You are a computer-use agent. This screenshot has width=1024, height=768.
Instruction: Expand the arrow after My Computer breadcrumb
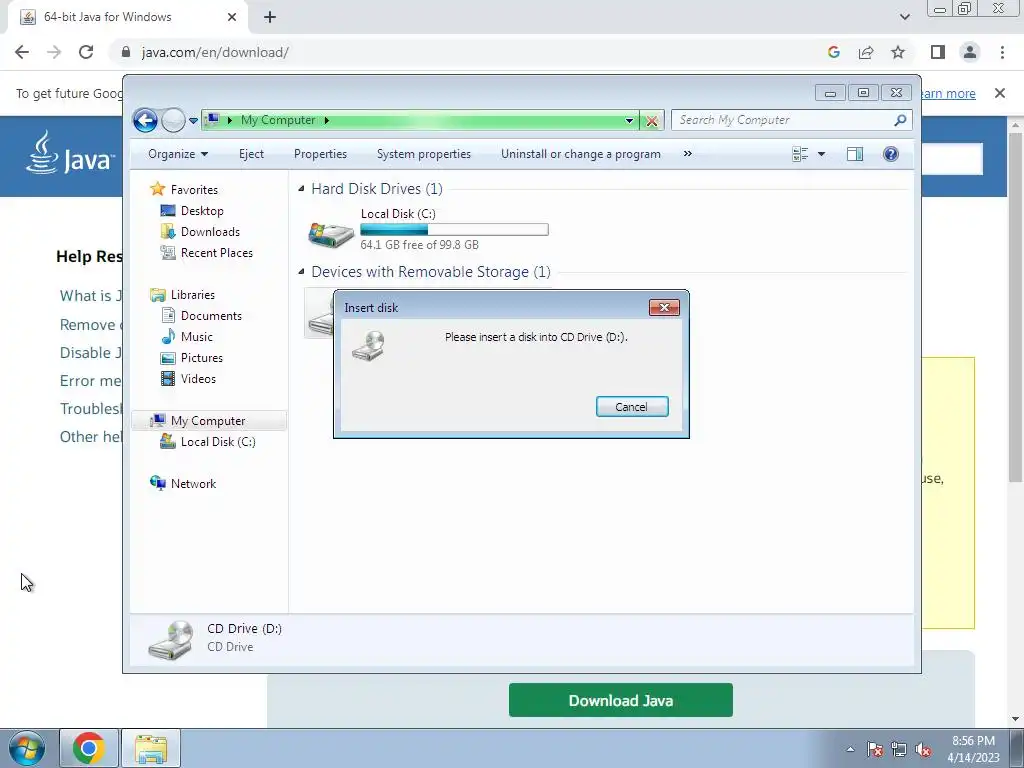[x=327, y=120]
